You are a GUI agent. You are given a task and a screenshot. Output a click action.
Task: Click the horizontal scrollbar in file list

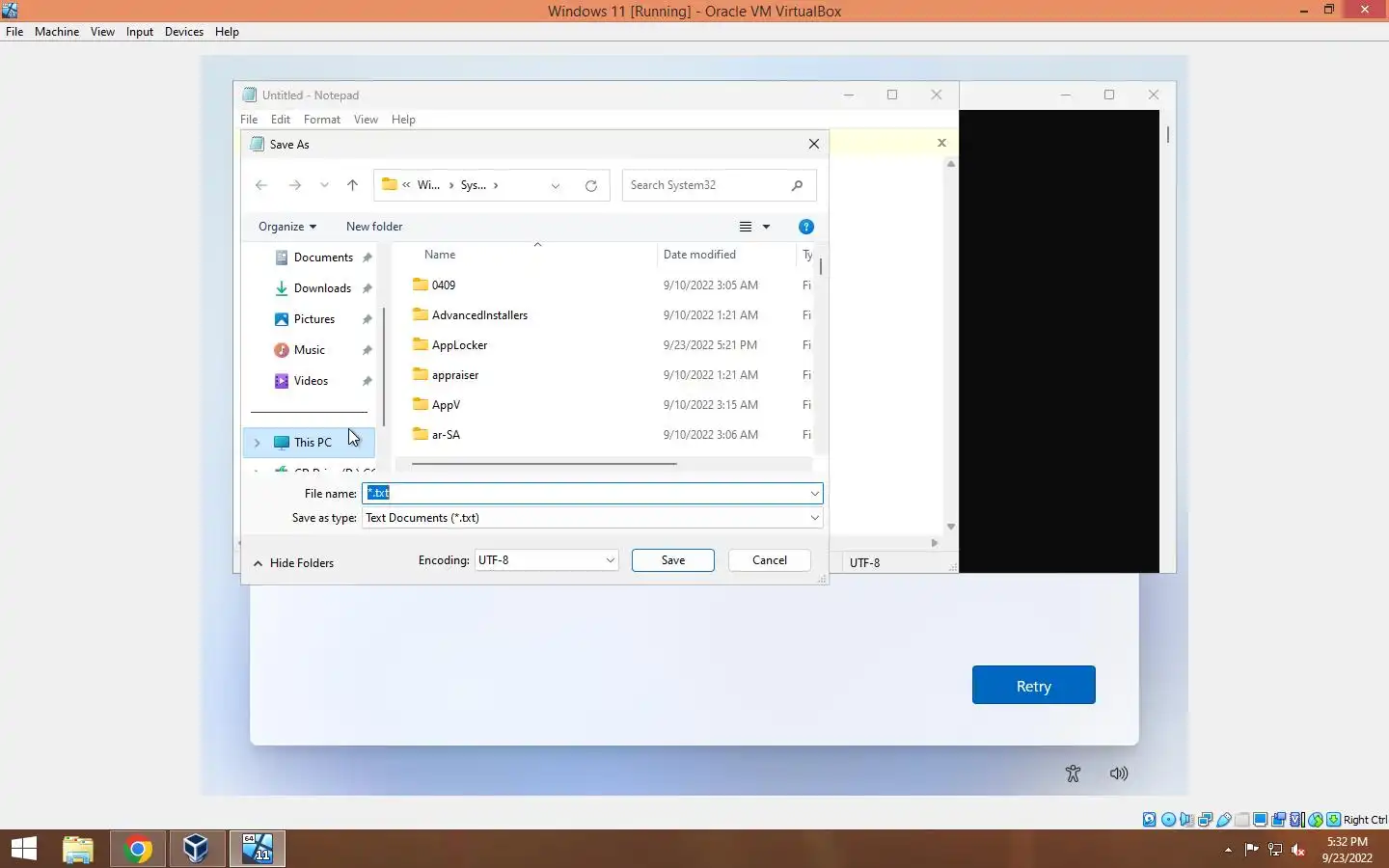pyautogui.click(x=544, y=464)
